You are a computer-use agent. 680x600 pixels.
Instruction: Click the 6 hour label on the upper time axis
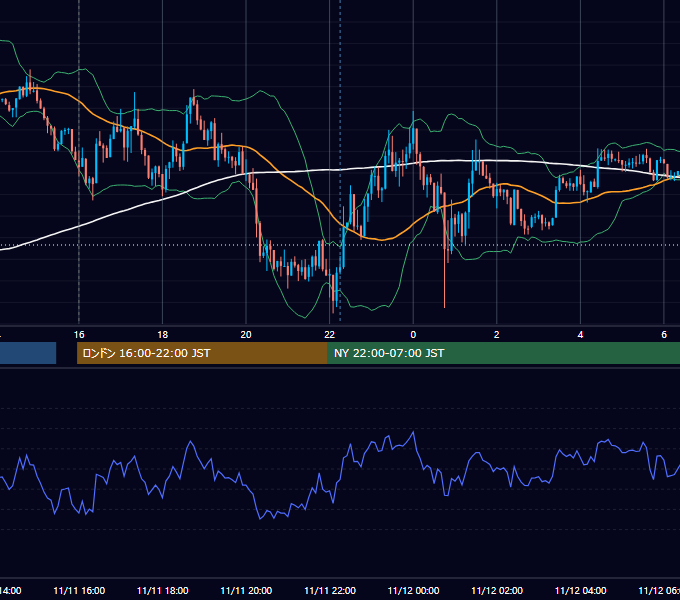pyautogui.click(x=664, y=335)
